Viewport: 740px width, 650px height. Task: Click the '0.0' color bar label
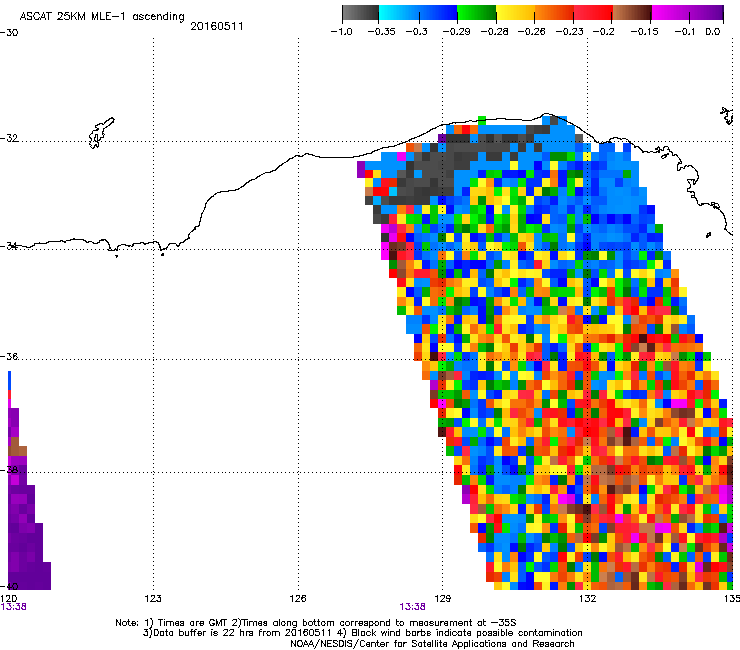[x=713, y=32]
